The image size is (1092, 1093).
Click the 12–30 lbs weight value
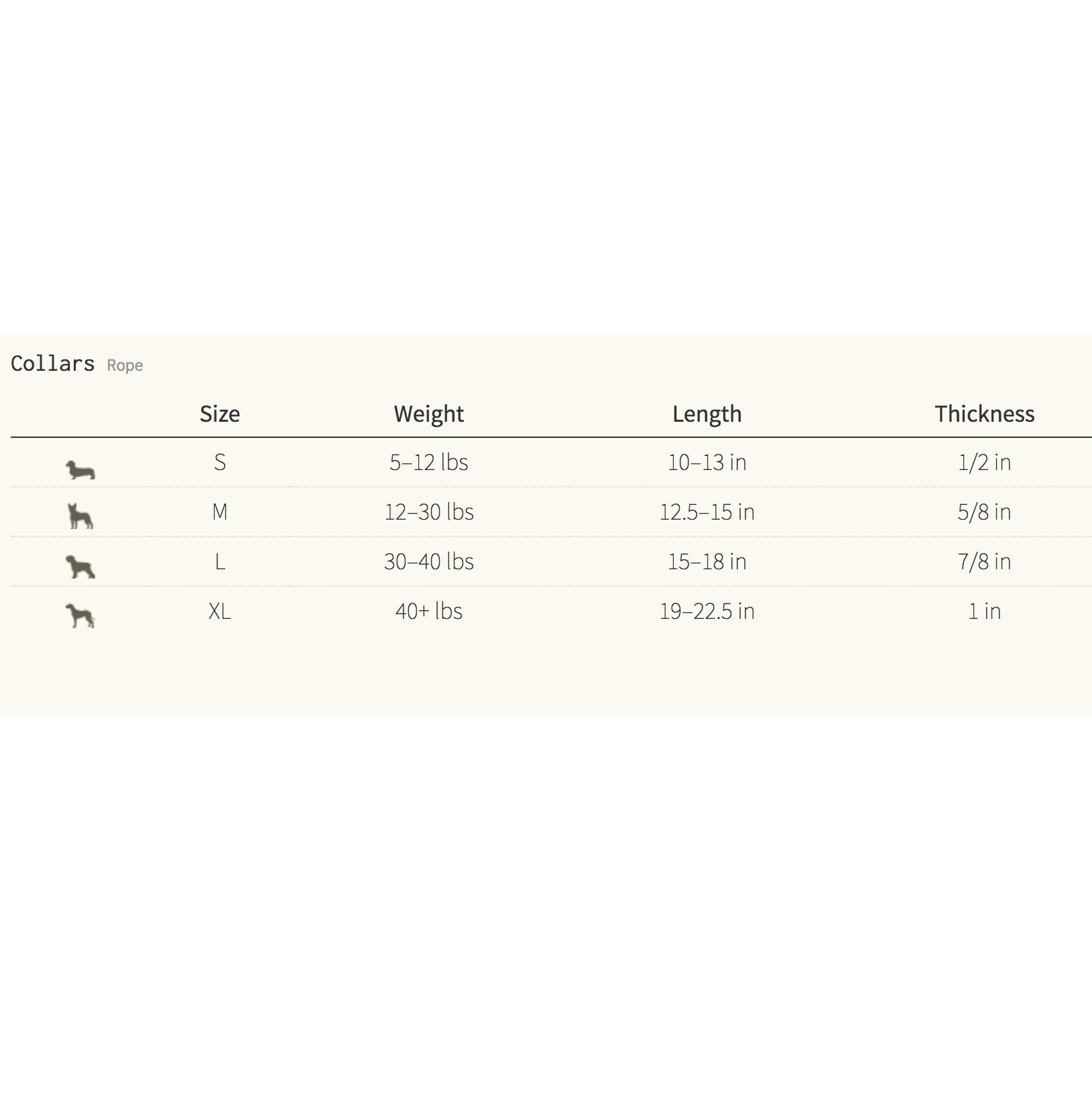click(x=429, y=512)
